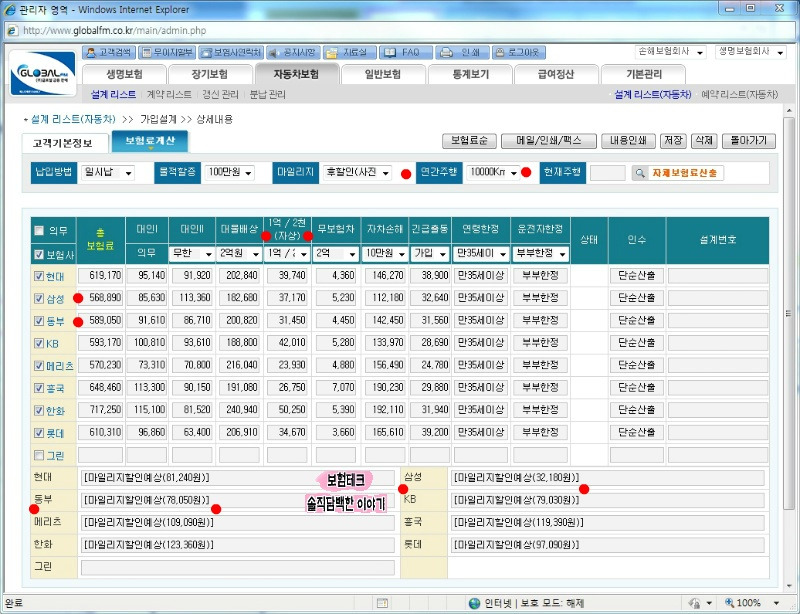Image resolution: width=800 pixels, height=614 pixels.
Task: Switch to the 기본관리 tab
Action: [643, 75]
